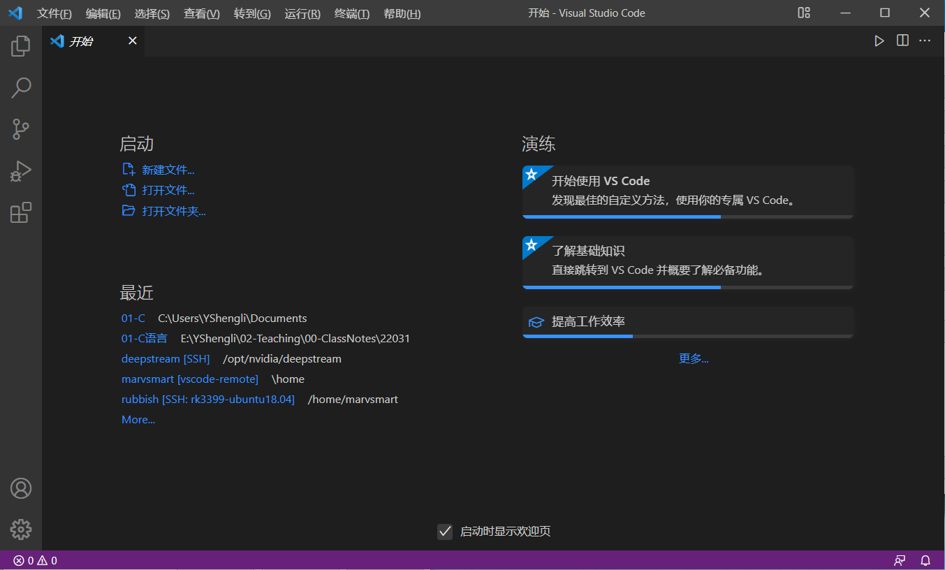The height and width of the screenshot is (570, 945).
Task: Maximize the VS Code window
Action: tap(885, 13)
